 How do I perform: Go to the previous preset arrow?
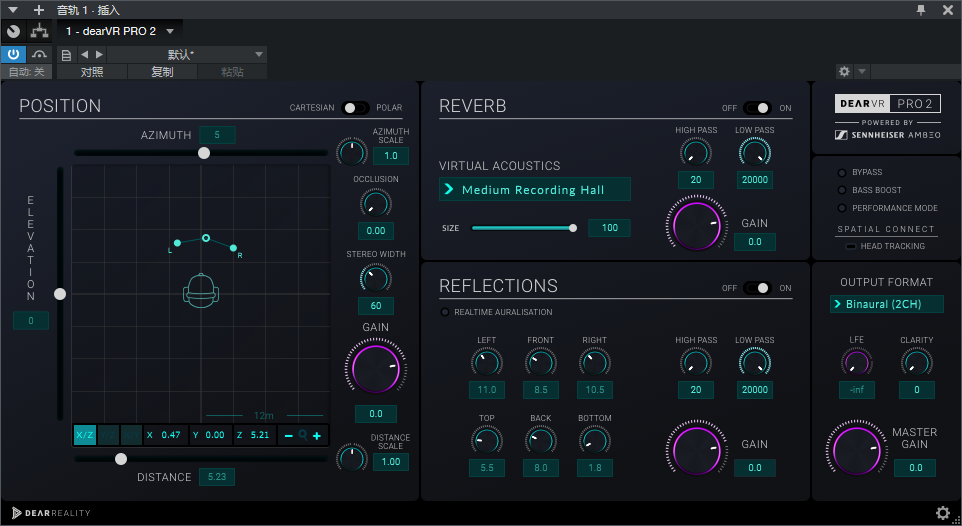85,55
